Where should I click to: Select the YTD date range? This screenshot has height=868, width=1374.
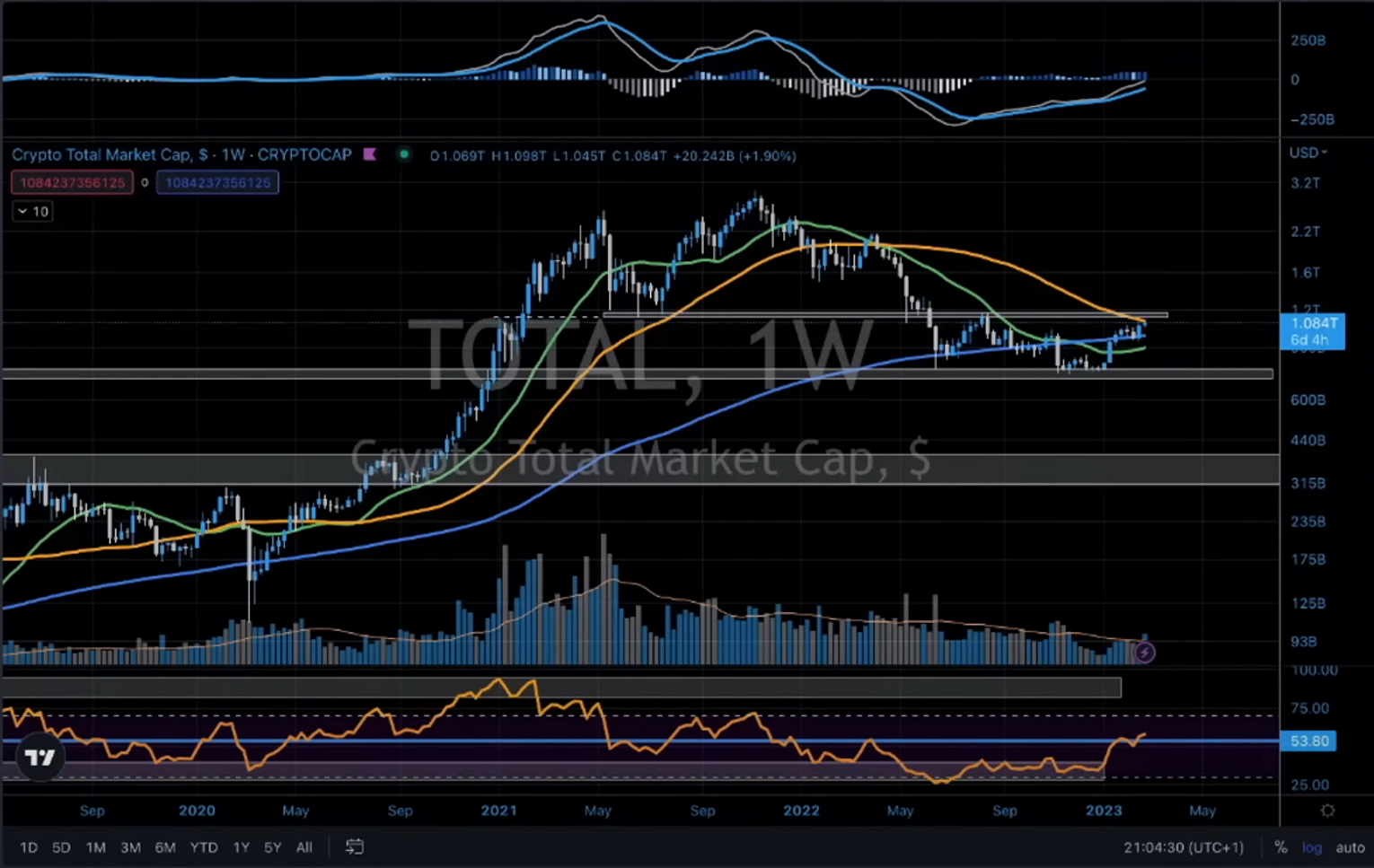204,846
